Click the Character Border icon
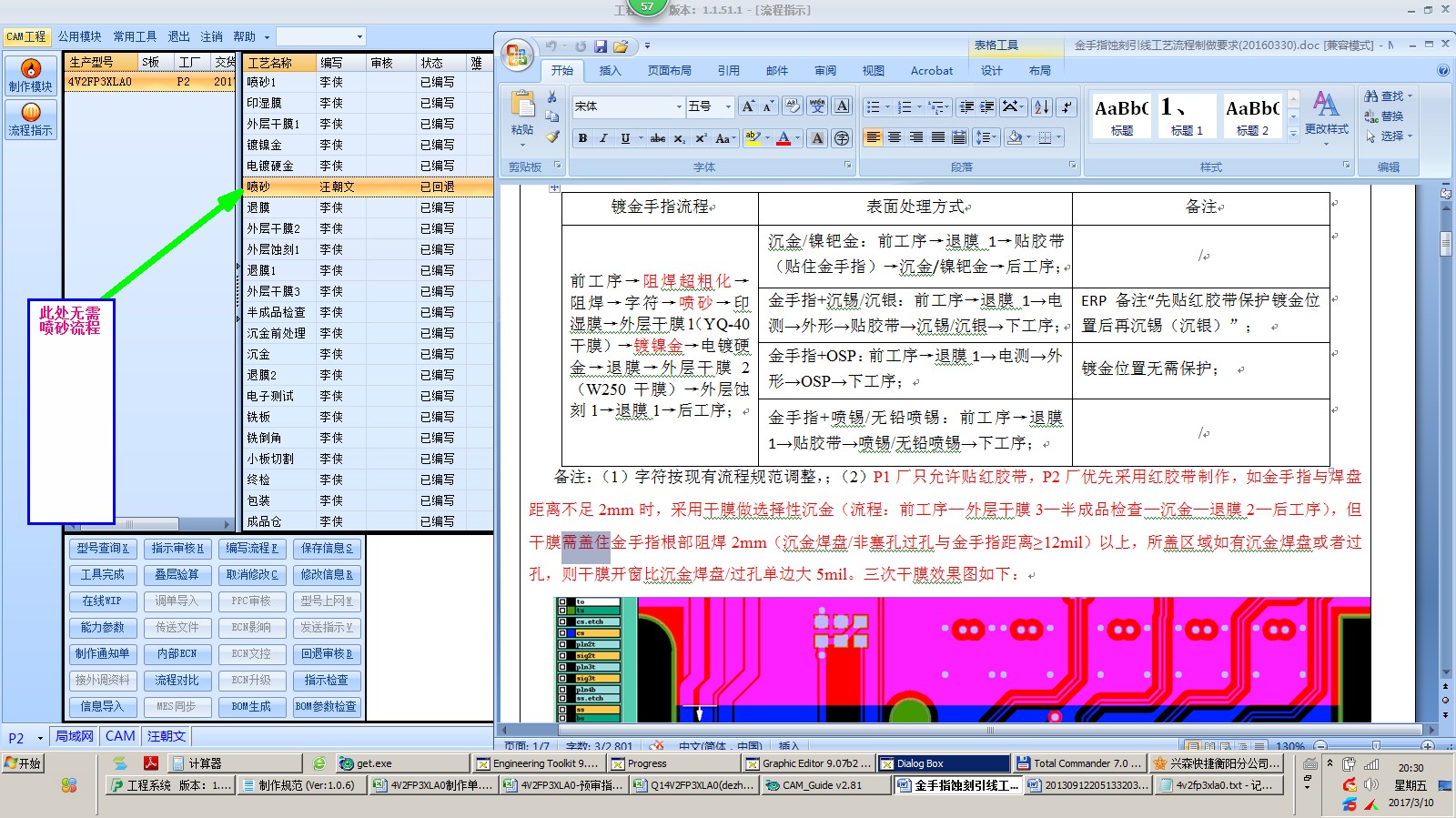1456x818 pixels. coord(843,106)
